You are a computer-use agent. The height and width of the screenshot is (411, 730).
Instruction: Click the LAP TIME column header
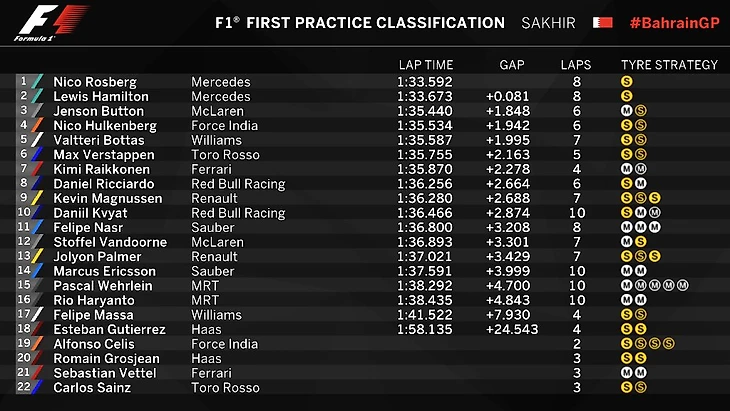click(426, 65)
